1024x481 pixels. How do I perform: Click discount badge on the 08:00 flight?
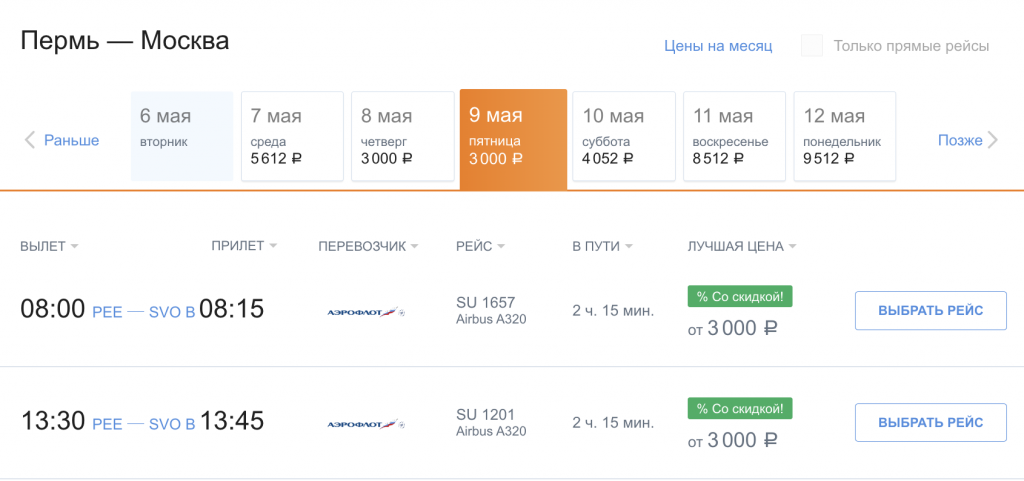[740, 296]
